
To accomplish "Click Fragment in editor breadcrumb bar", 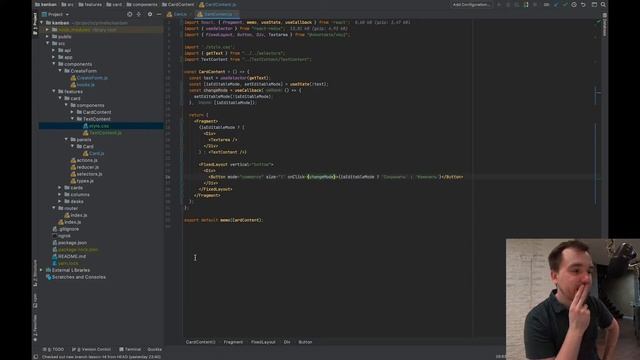I will click(233, 342).
